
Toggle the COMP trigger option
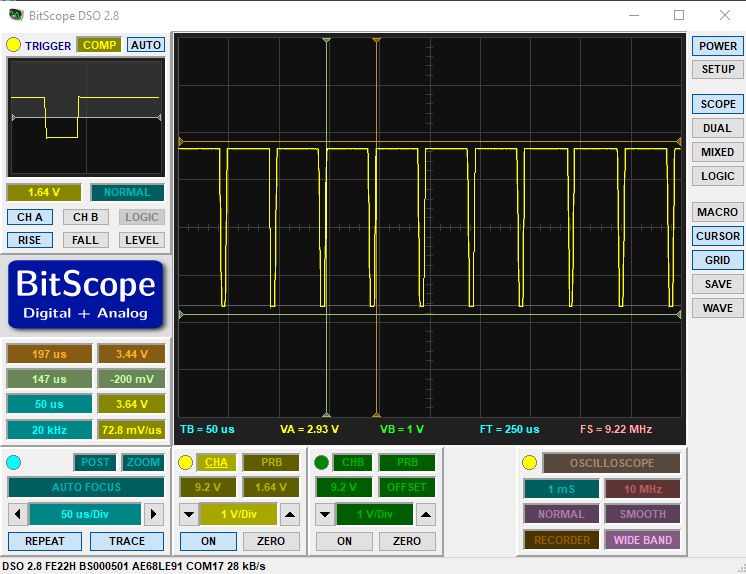tap(99, 45)
